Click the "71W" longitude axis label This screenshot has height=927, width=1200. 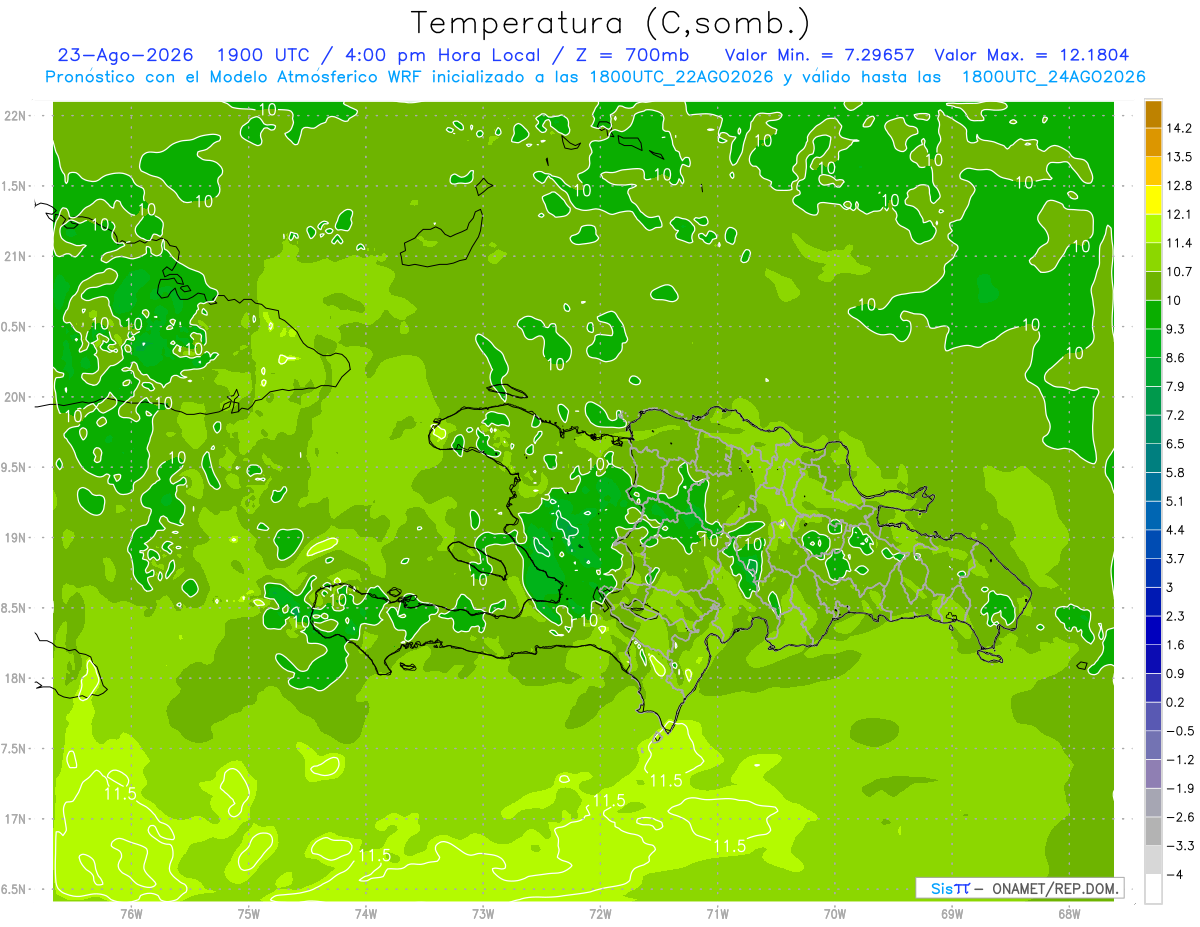pyautogui.click(x=717, y=913)
